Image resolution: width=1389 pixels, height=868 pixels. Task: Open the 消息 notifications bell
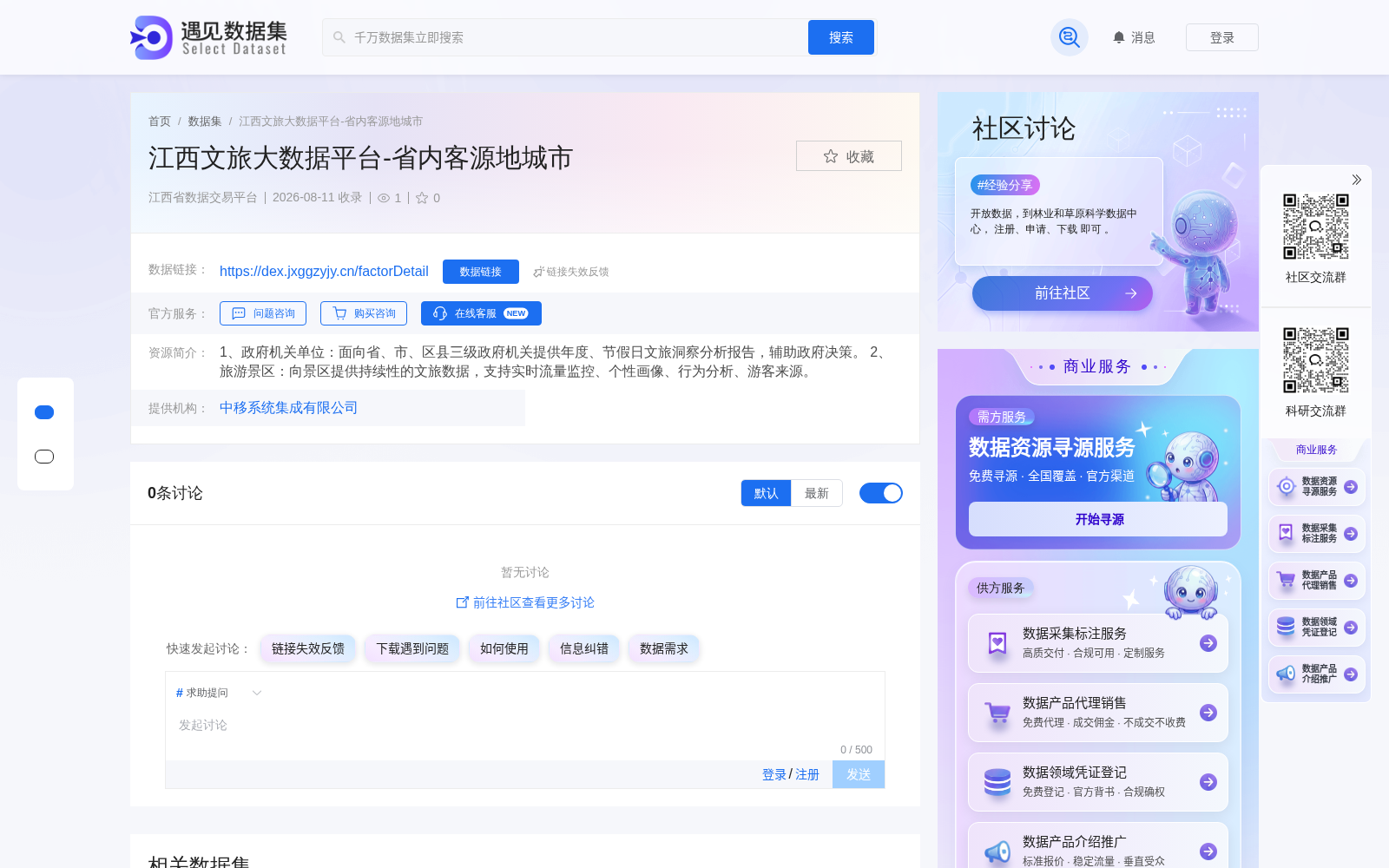tap(1134, 37)
